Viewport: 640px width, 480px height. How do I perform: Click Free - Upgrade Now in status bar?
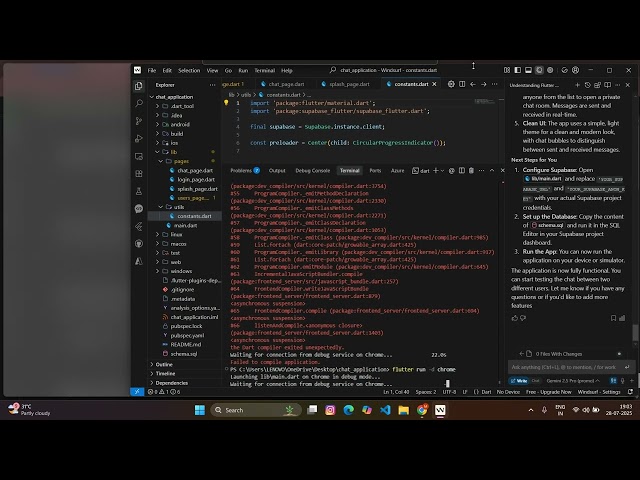(x=549, y=392)
